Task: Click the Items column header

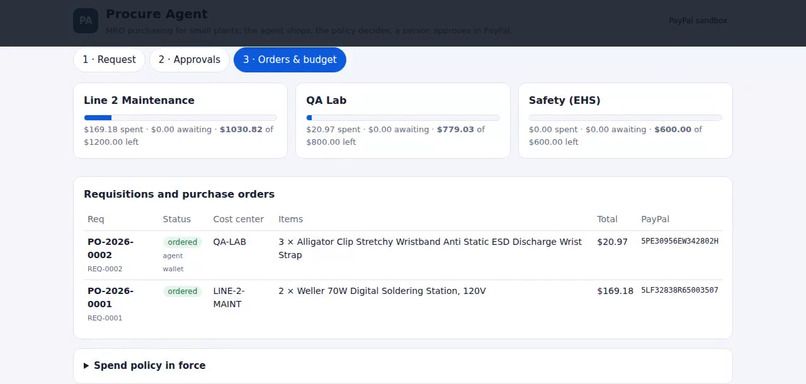Action: (290, 219)
